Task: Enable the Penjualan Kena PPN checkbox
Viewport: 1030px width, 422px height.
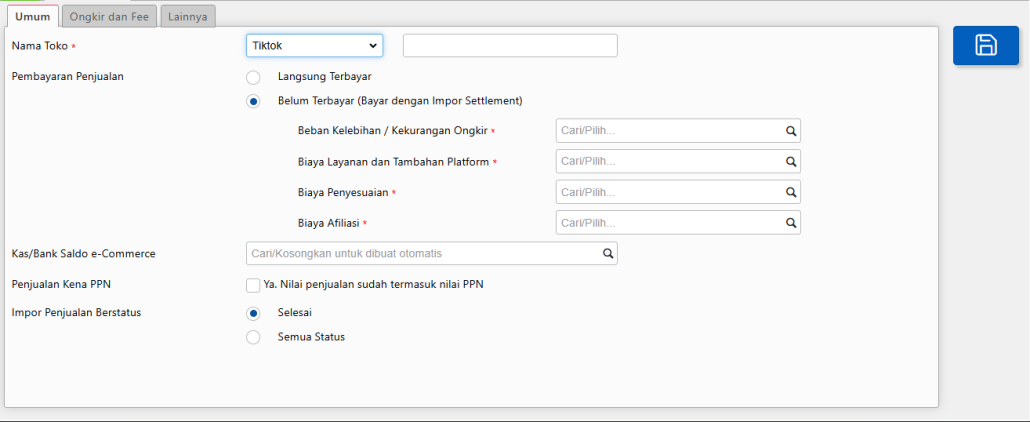Action: (253, 285)
